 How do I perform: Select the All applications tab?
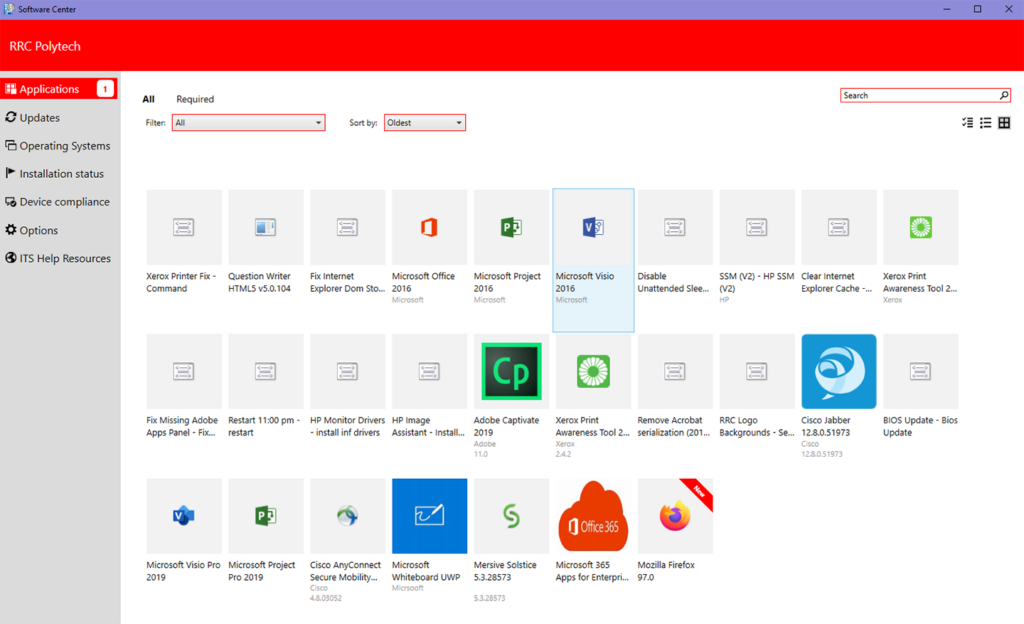click(147, 99)
